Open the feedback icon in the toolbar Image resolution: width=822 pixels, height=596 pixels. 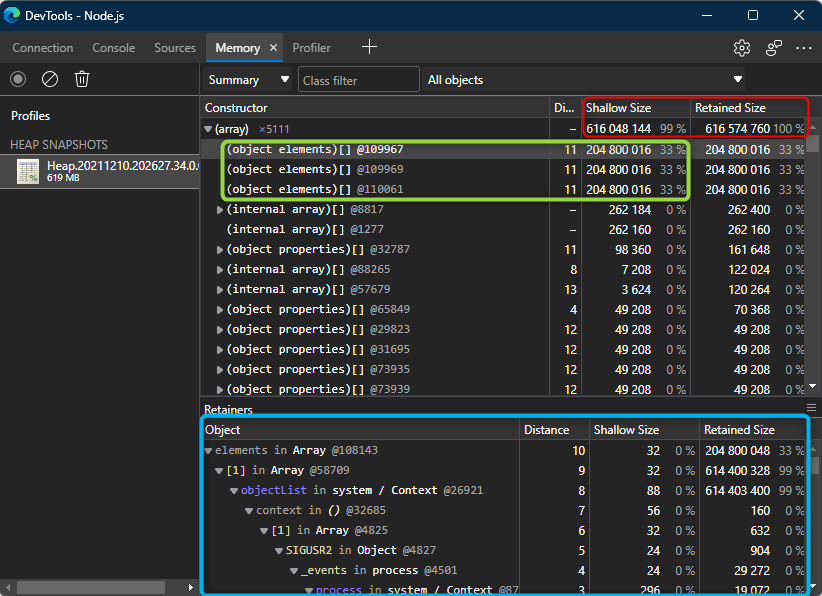(x=773, y=47)
